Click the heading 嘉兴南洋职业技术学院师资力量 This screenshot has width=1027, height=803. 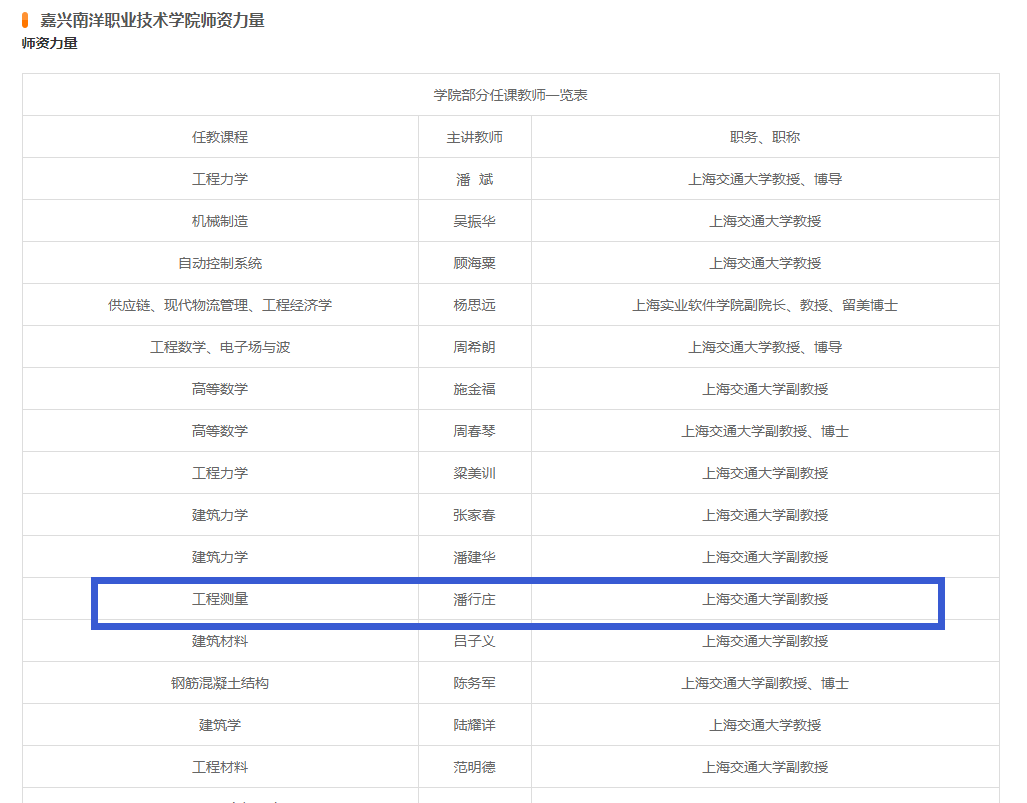(153, 20)
